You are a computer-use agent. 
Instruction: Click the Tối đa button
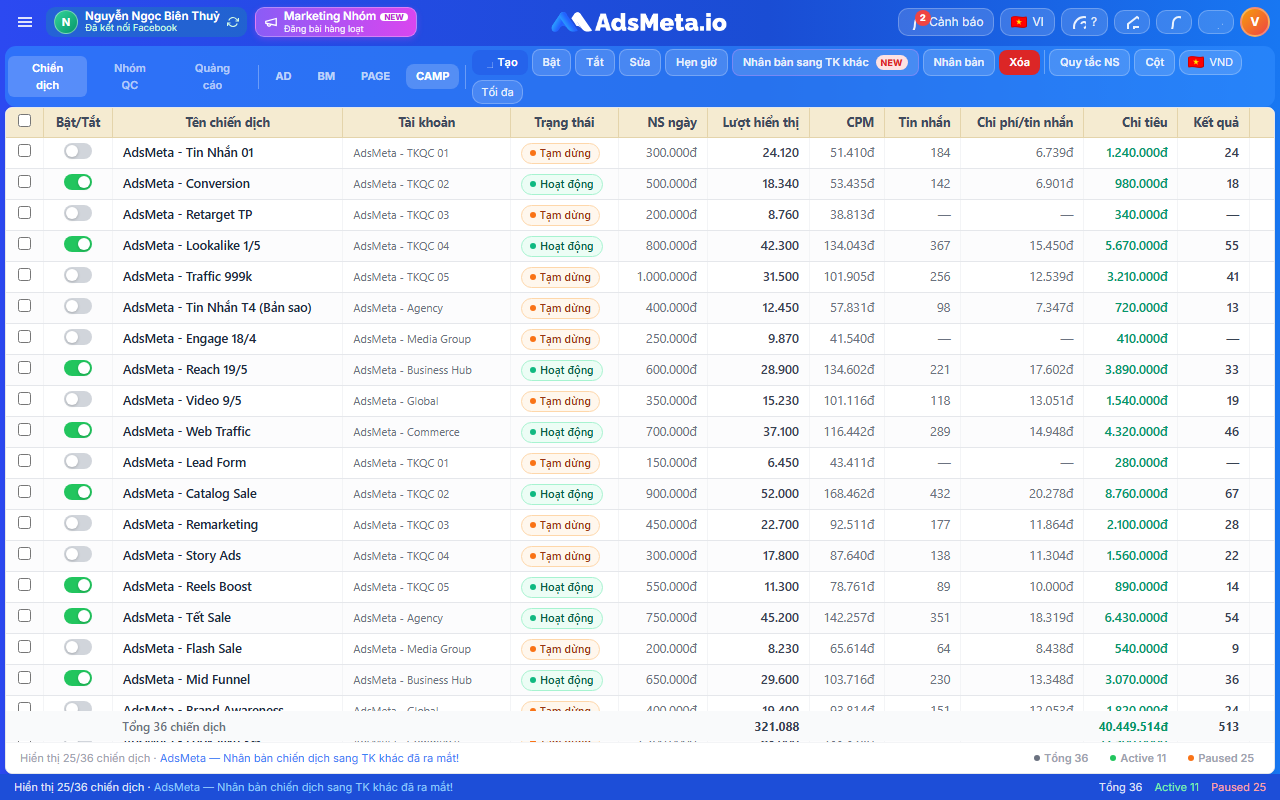pyautogui.click(x=497, y=92)
